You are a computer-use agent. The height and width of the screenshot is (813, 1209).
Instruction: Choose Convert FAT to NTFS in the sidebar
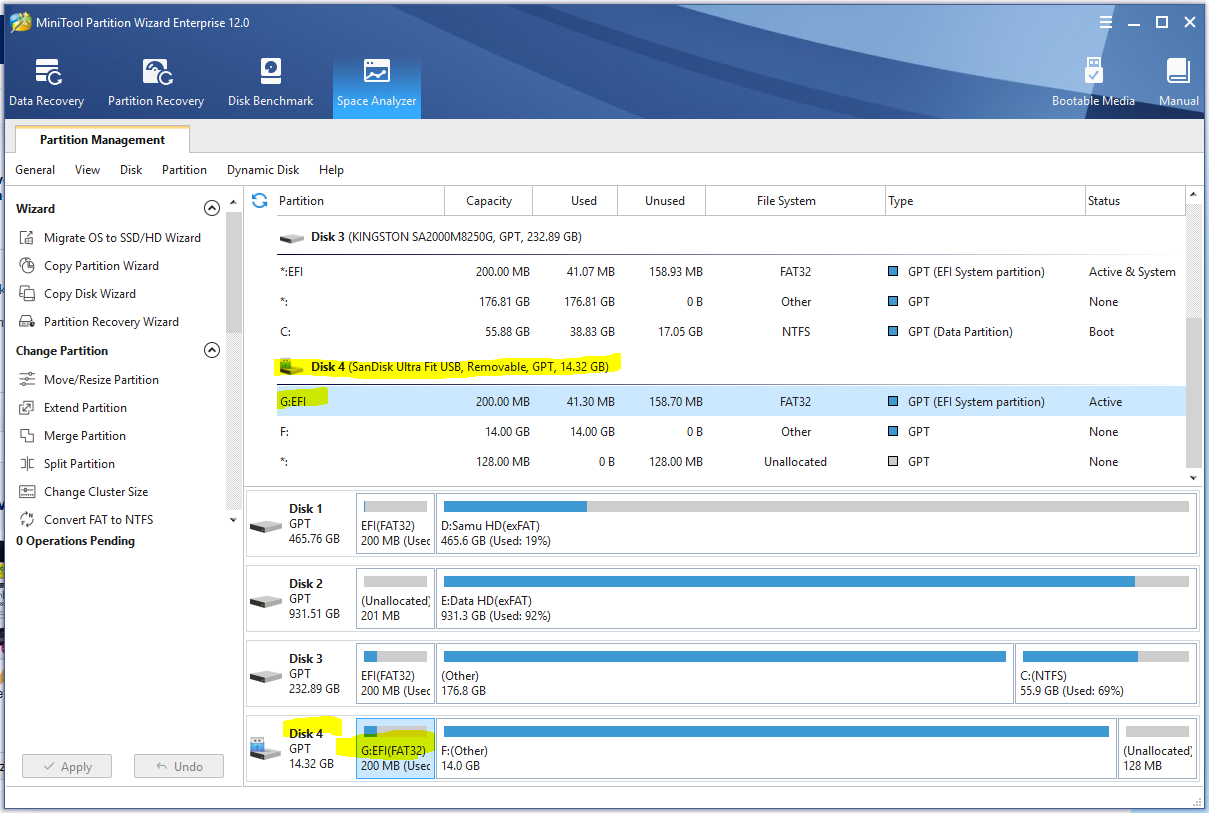click(x=85, y=520)
